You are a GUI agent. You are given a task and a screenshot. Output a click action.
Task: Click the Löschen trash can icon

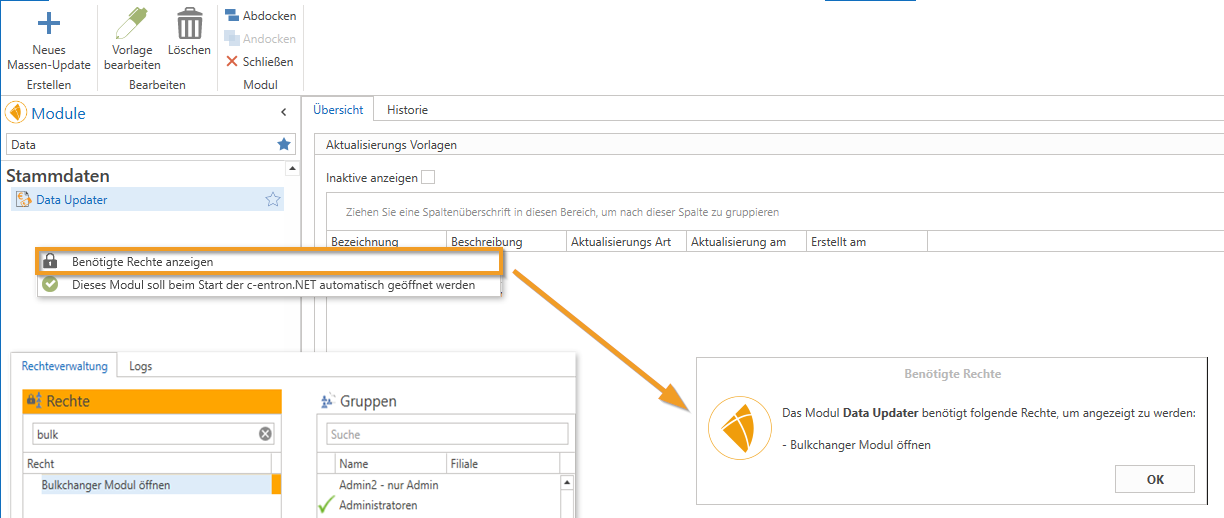pyautogui.click(x=189, y=24)
